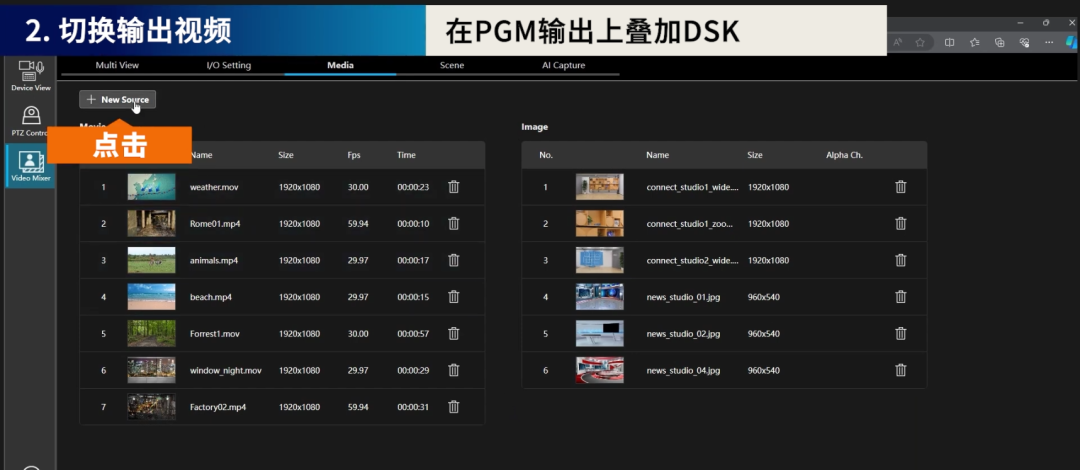Select the Factory02.mp4 thumbnail
This screenshot has width=1080, height=470.
152,407
